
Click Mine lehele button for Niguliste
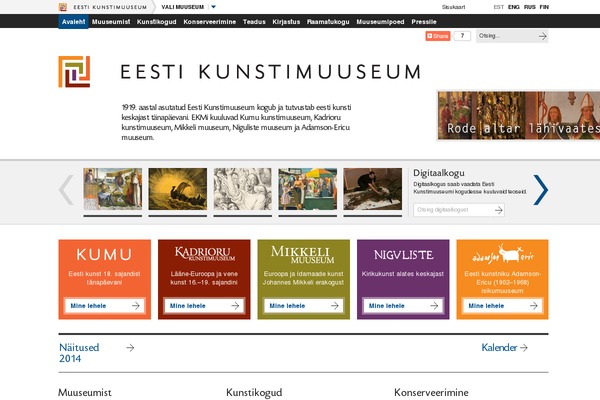click(403, 305)
